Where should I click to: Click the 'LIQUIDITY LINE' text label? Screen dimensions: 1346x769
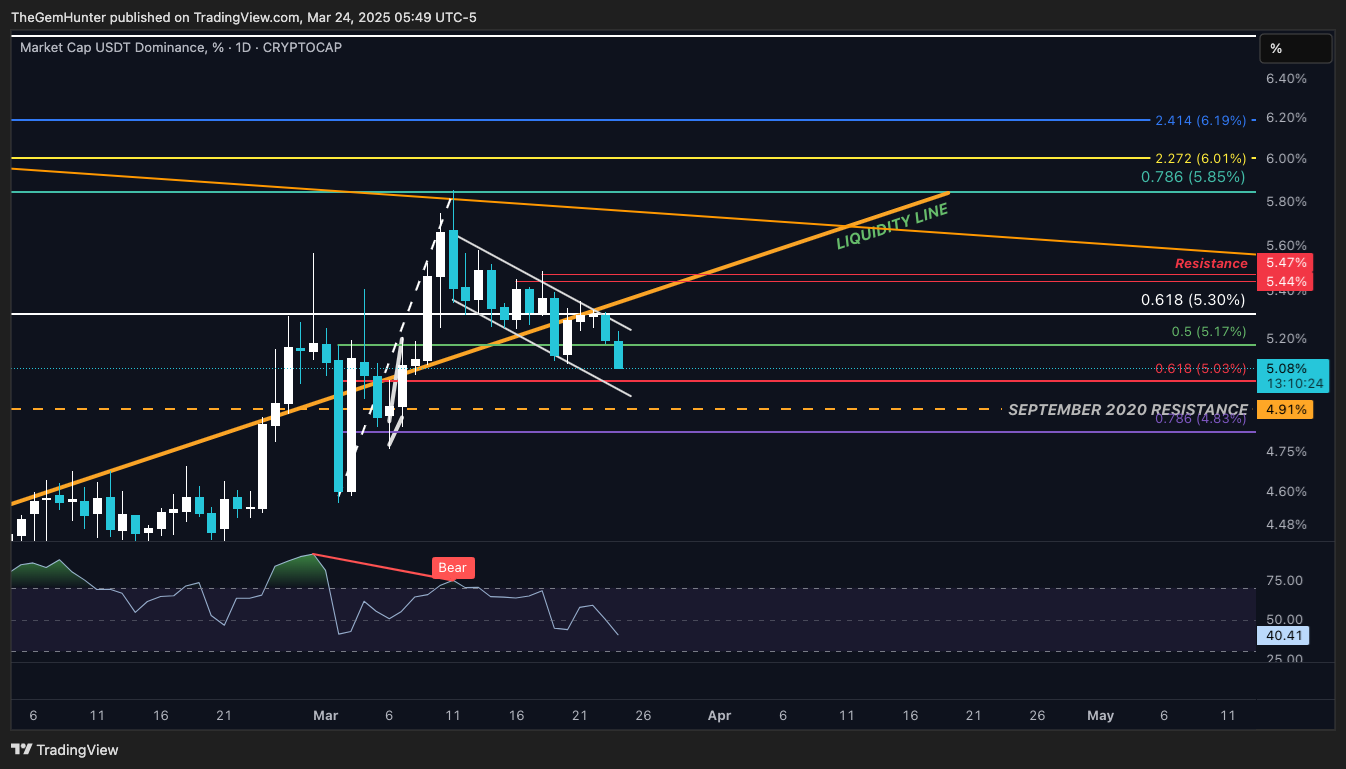pos(892,226)
